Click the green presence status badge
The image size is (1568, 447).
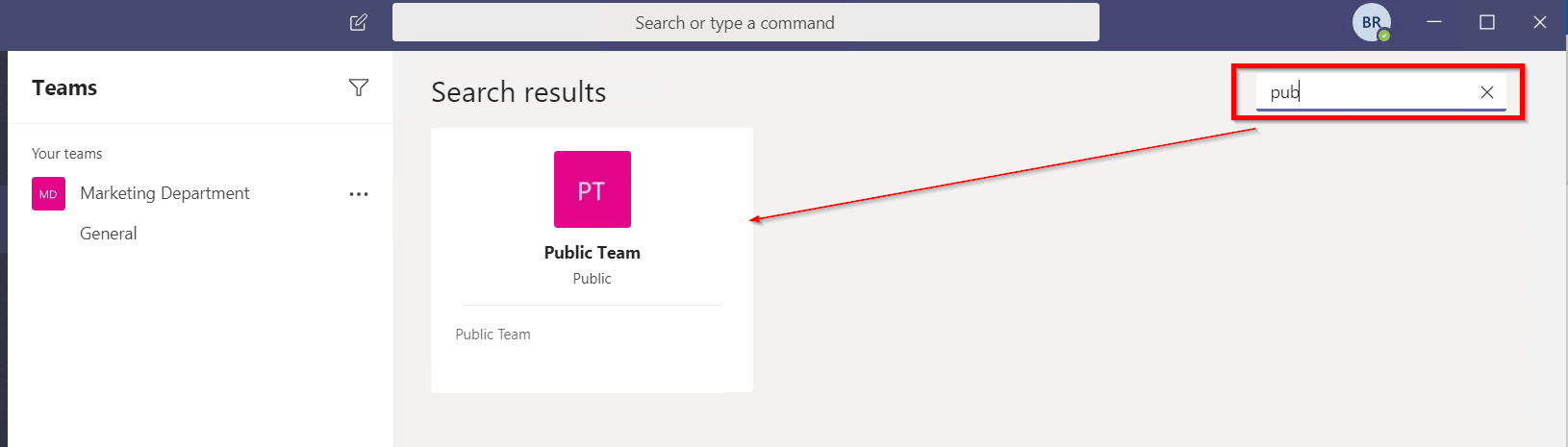[x=1384, y=36]
